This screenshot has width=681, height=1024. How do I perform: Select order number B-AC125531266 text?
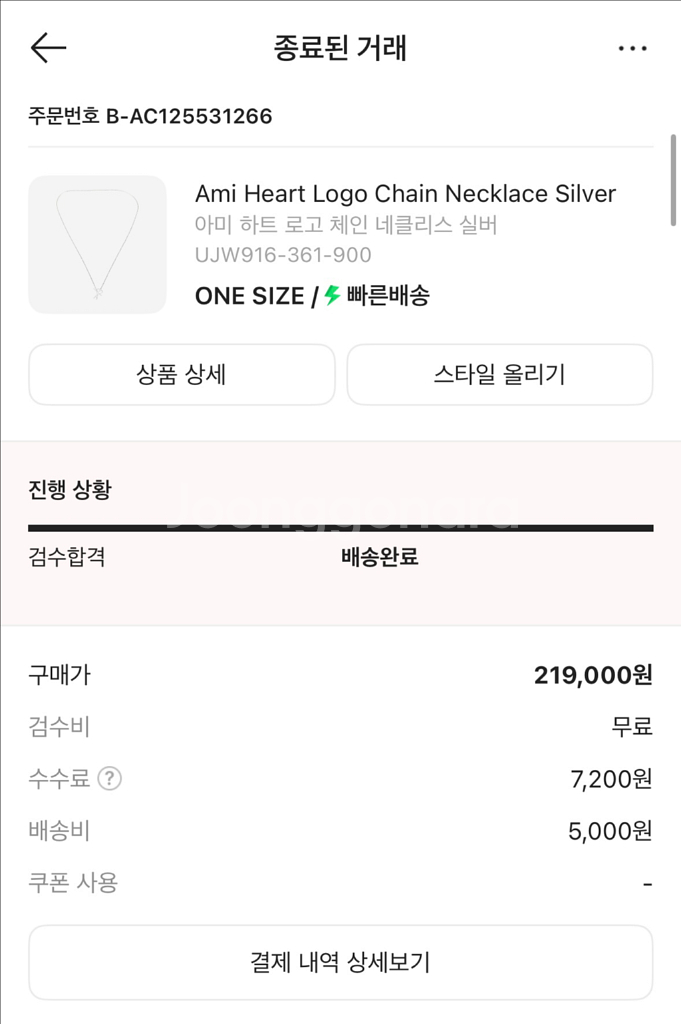pos(150,116)
